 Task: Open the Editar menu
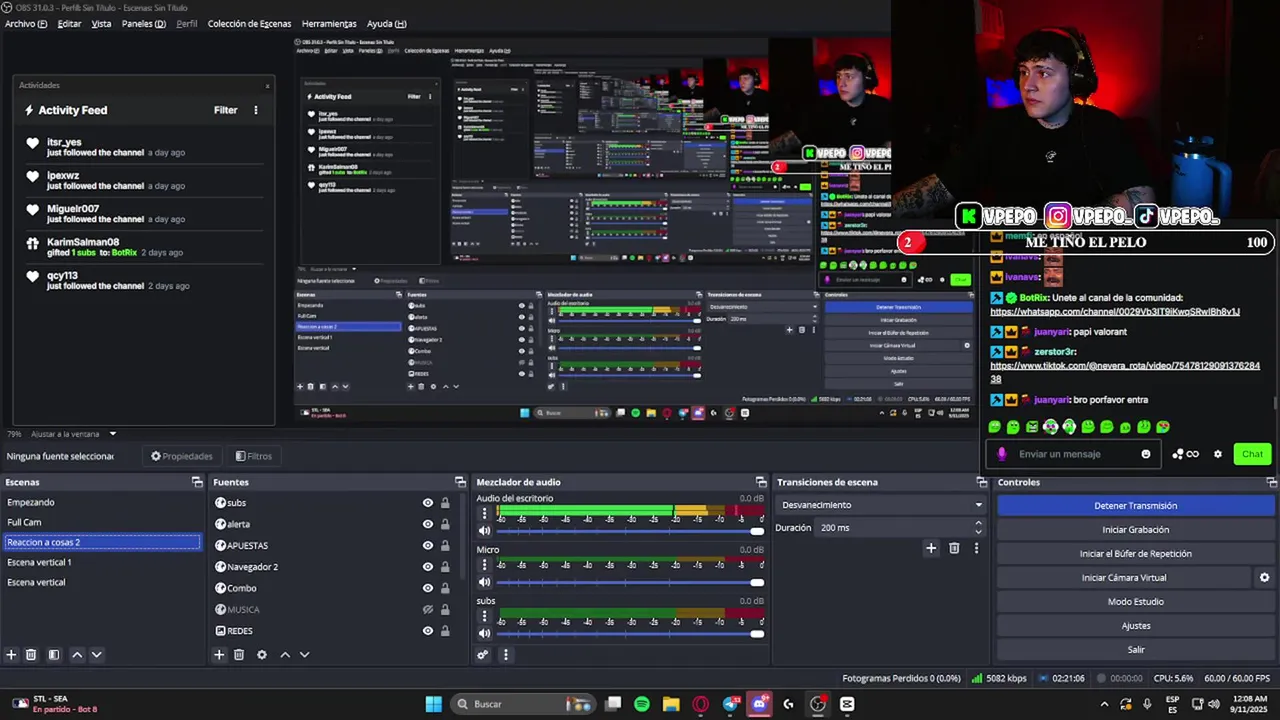click(69, 24)
